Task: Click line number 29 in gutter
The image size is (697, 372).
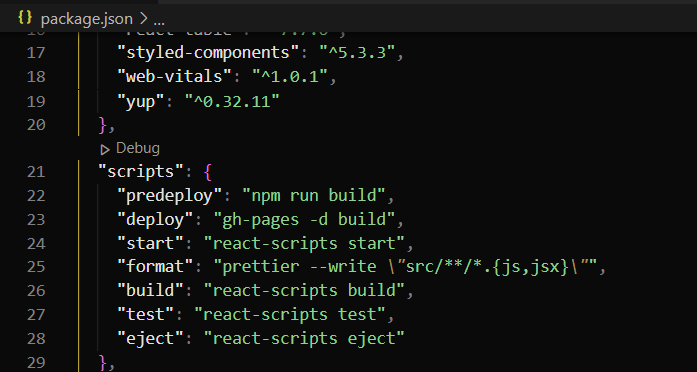Action: pyautogui.click(x=36, y=362)
